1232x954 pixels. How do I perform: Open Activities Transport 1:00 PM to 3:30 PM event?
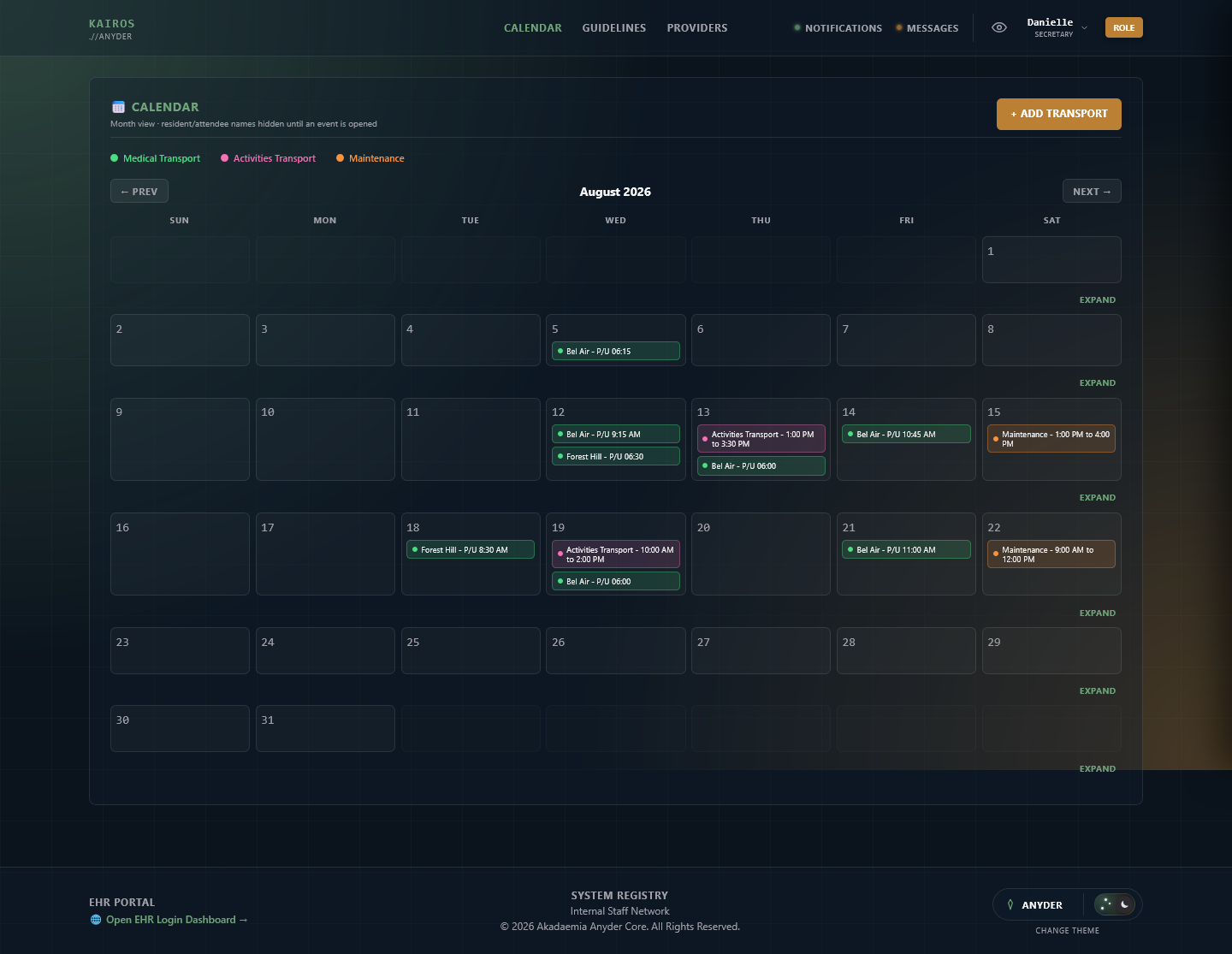[x=761, y=439]
